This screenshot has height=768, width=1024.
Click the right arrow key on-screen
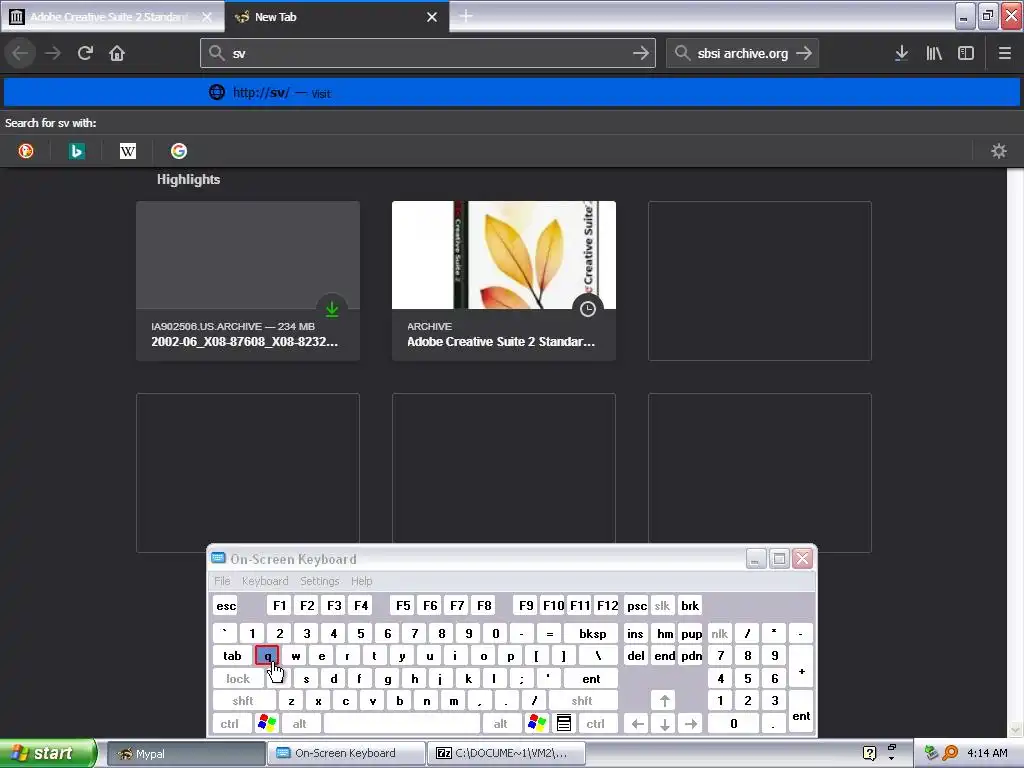click(x=691, y=724)
